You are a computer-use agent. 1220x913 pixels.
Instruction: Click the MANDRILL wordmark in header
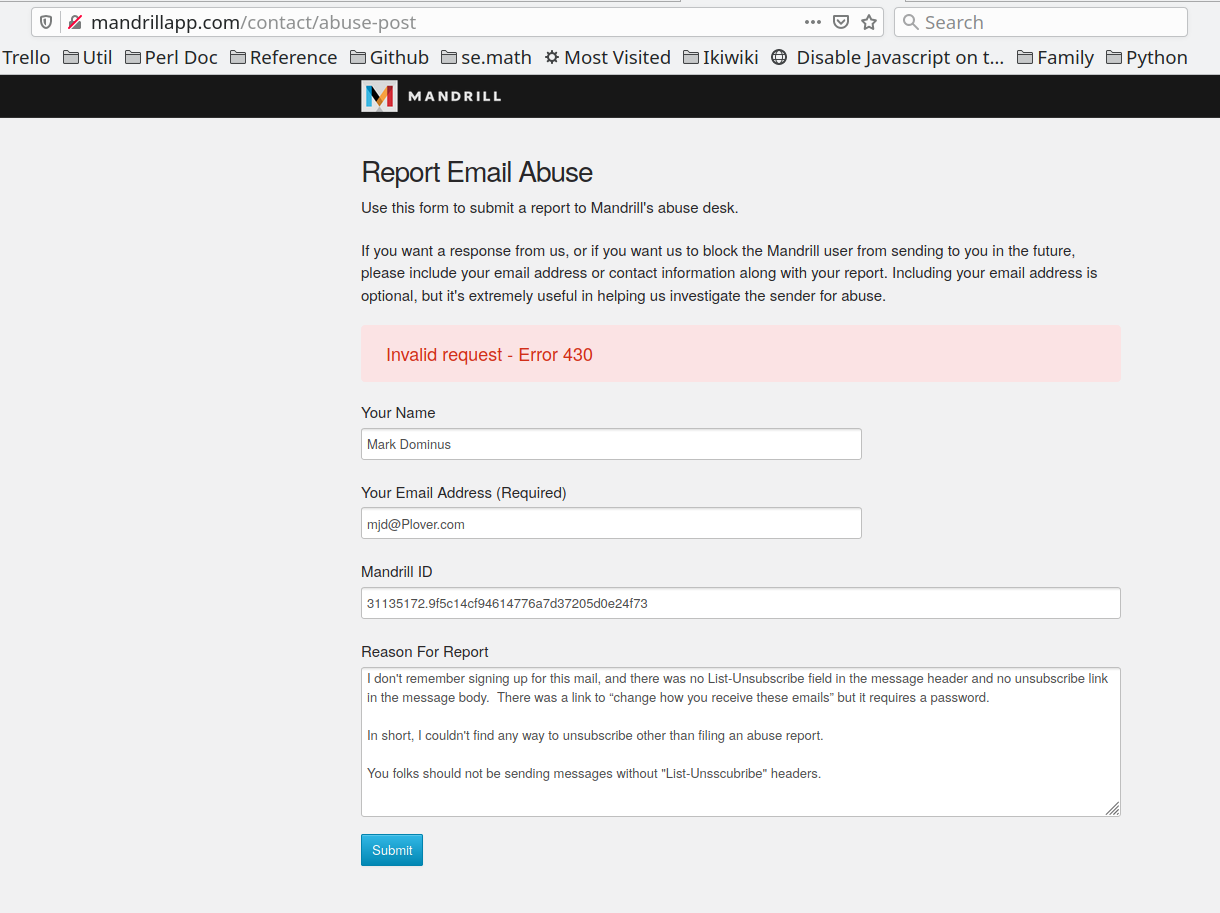(455, 96)
